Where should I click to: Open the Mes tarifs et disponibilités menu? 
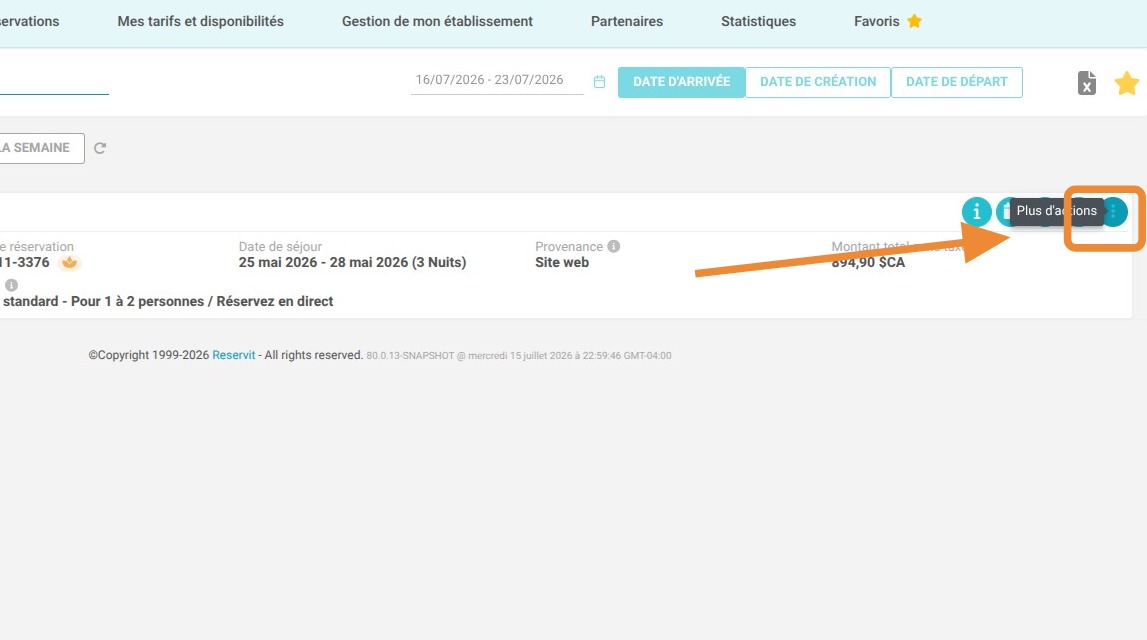click(x=200, y=22)
